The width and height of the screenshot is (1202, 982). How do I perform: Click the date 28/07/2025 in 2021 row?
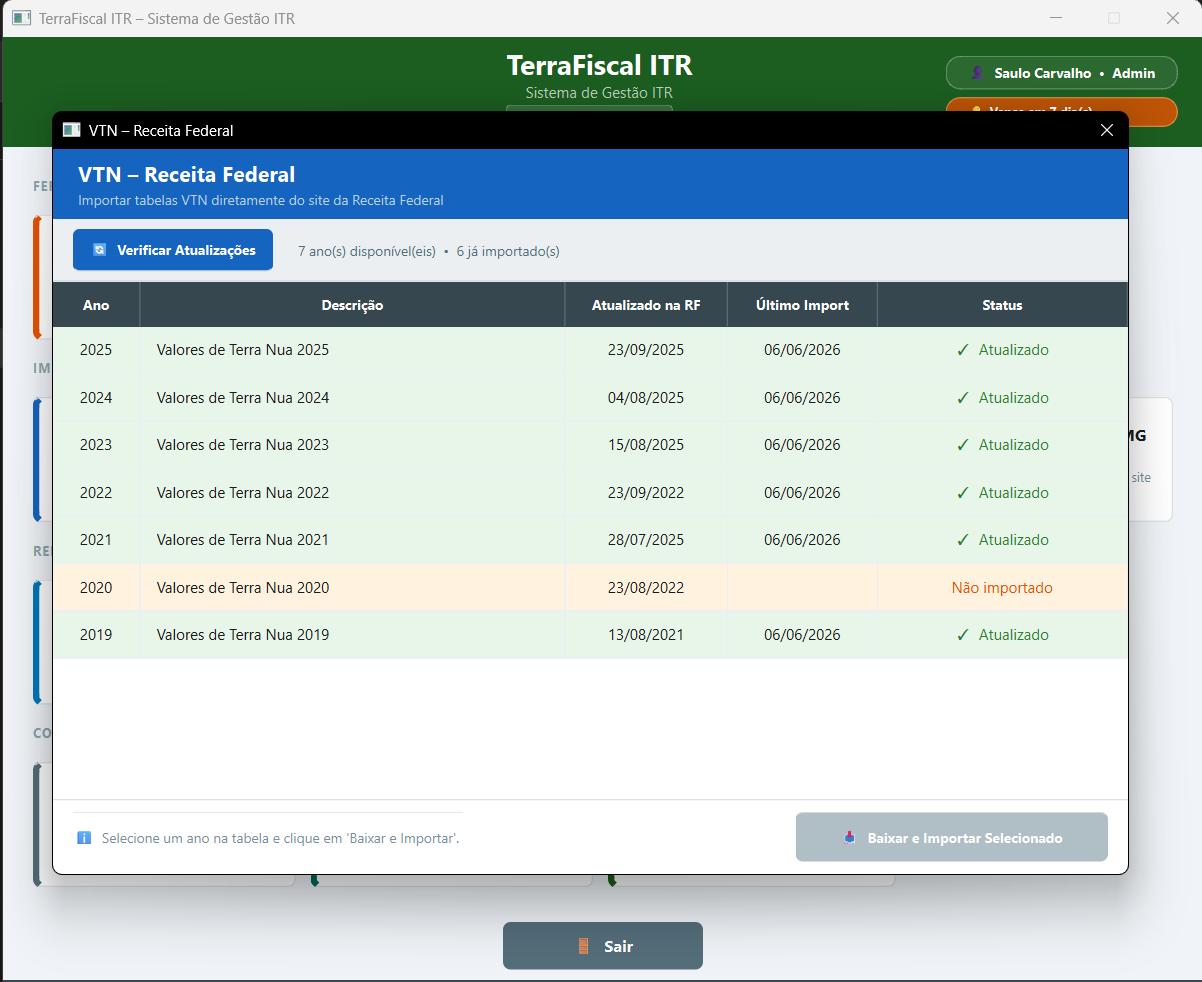[646, 540]
